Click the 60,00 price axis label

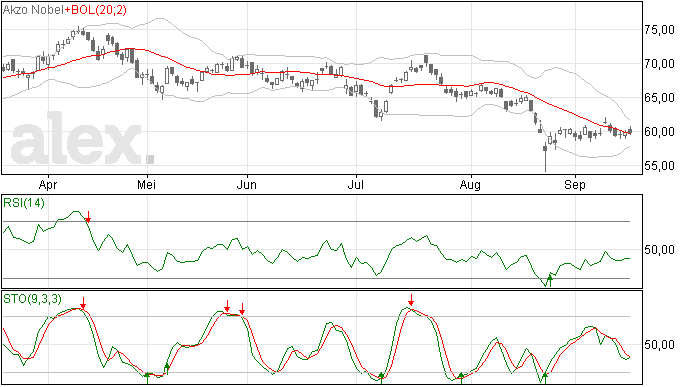[x=659, y=132]
